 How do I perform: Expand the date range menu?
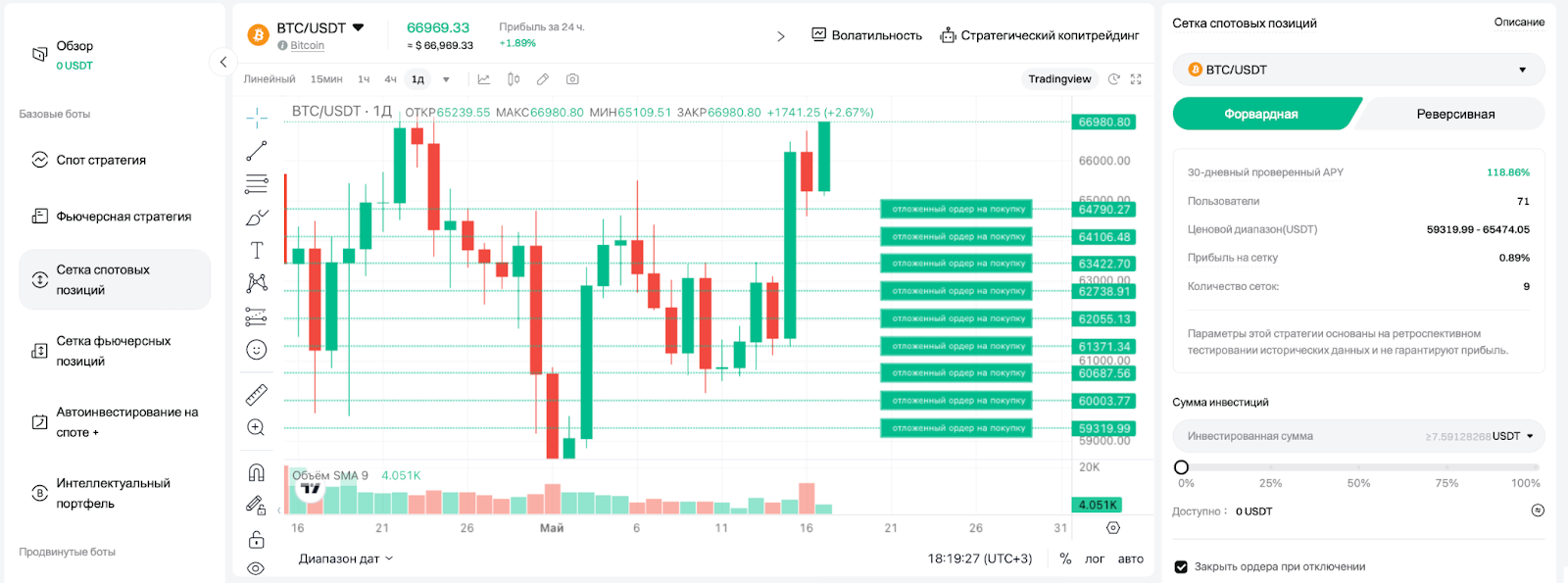tap(346, 559)
